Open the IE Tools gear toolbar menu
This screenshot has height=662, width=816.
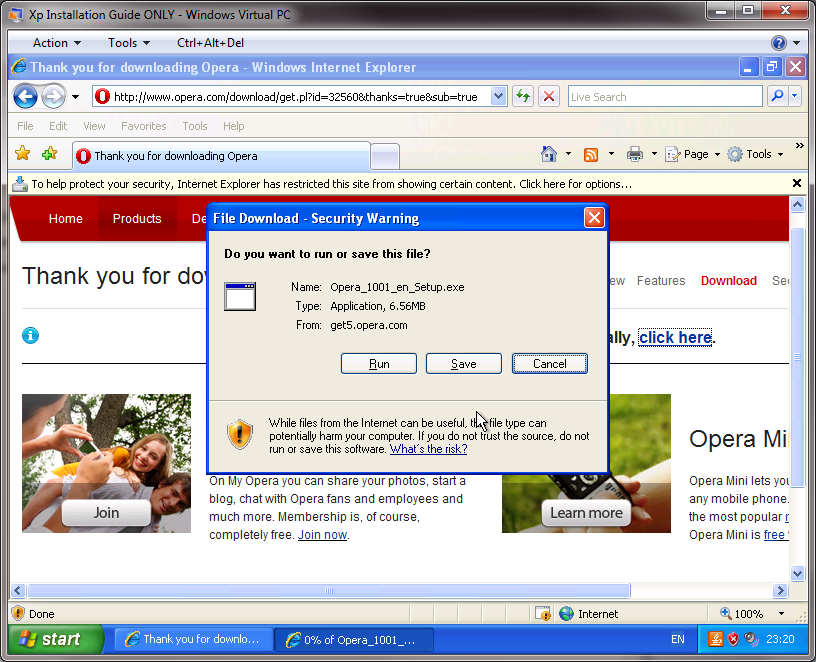click(x=755, y=154)
